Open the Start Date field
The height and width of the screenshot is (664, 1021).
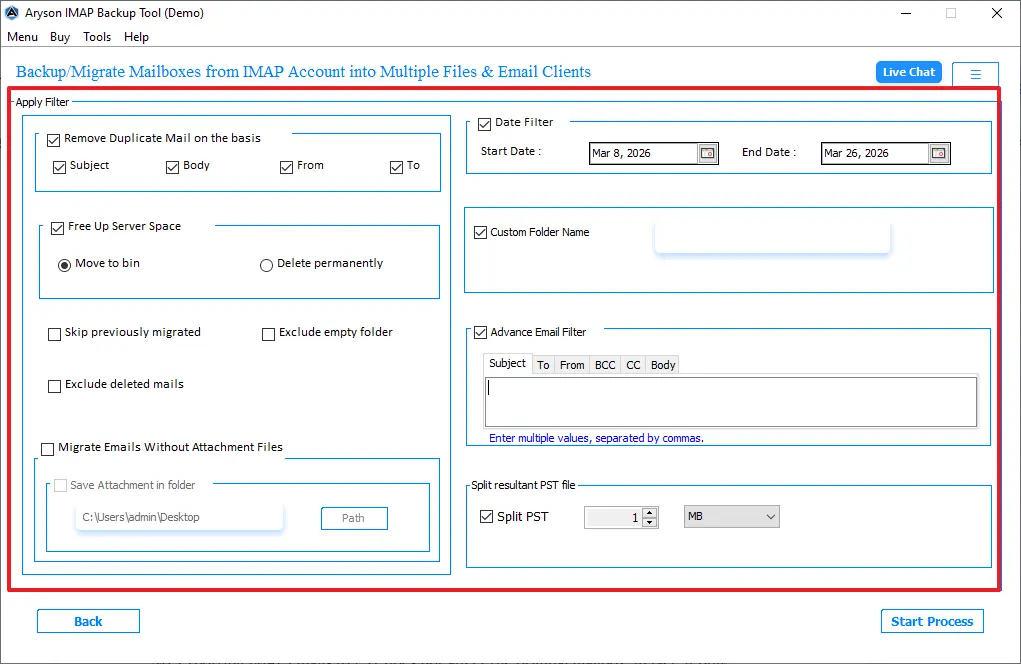642,154
